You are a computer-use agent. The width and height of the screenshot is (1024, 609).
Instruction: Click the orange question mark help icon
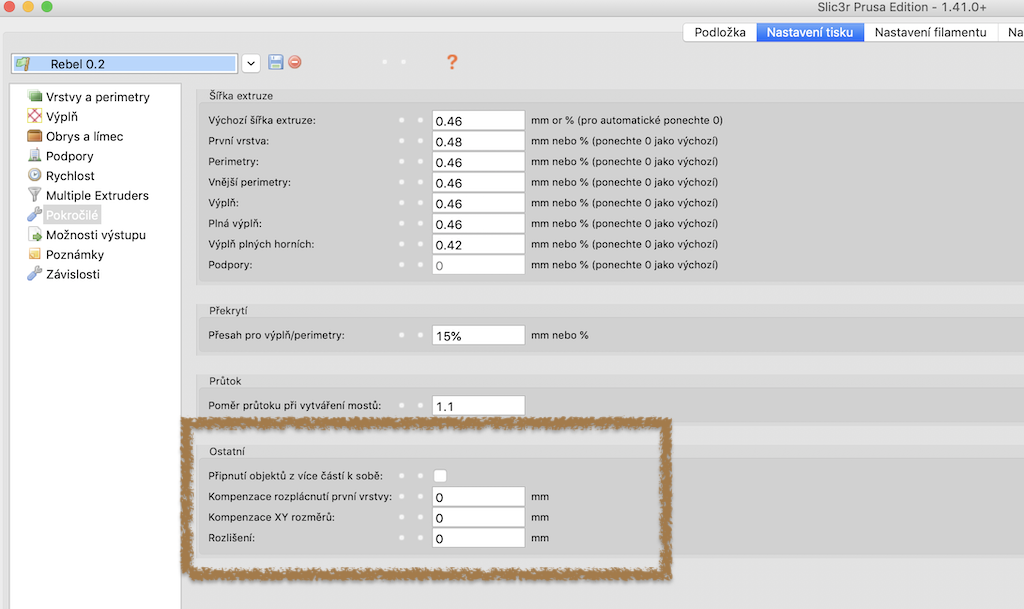(x=452, y=62)
